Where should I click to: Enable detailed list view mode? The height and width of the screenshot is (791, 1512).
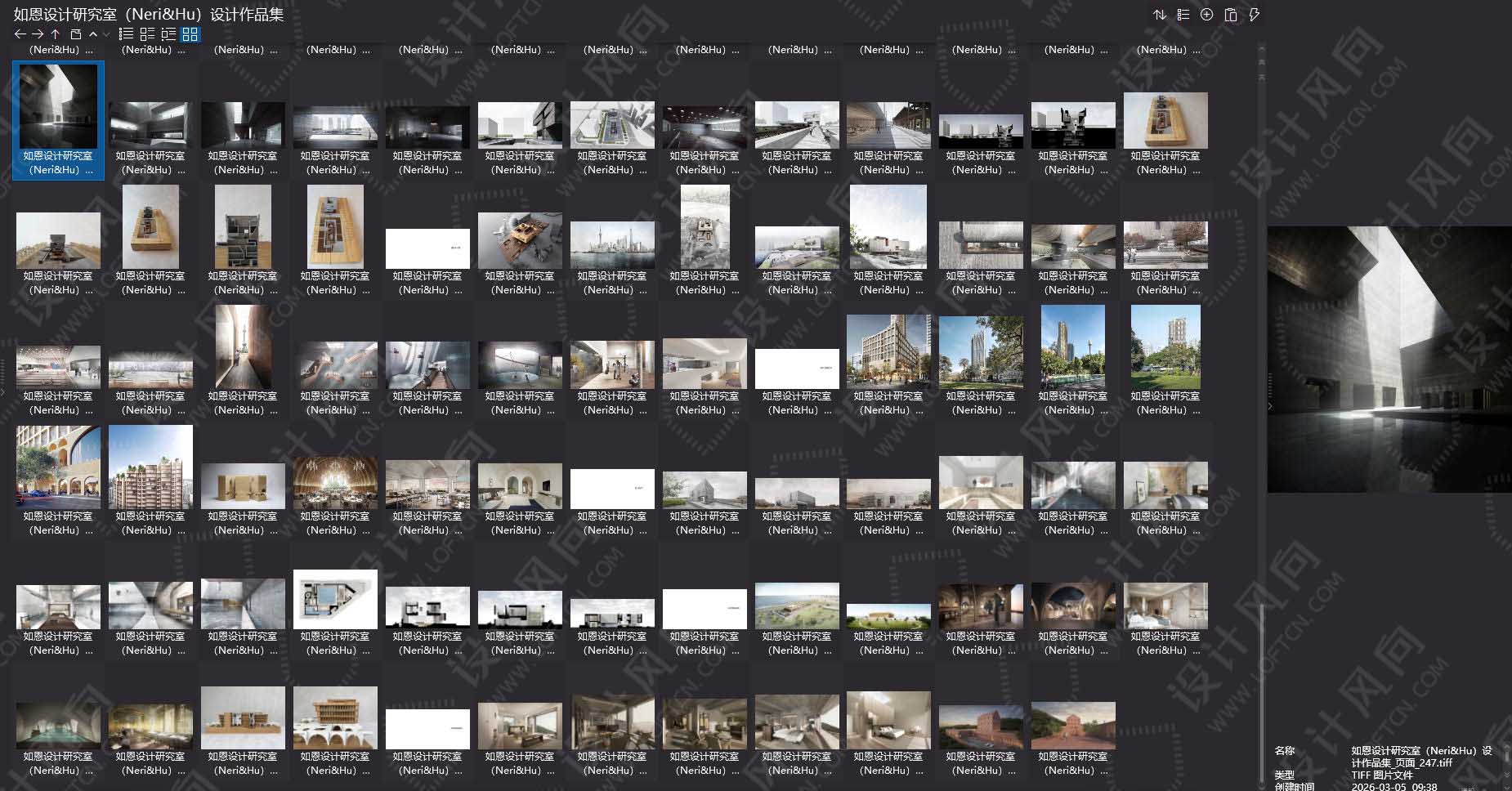[148, 34]
